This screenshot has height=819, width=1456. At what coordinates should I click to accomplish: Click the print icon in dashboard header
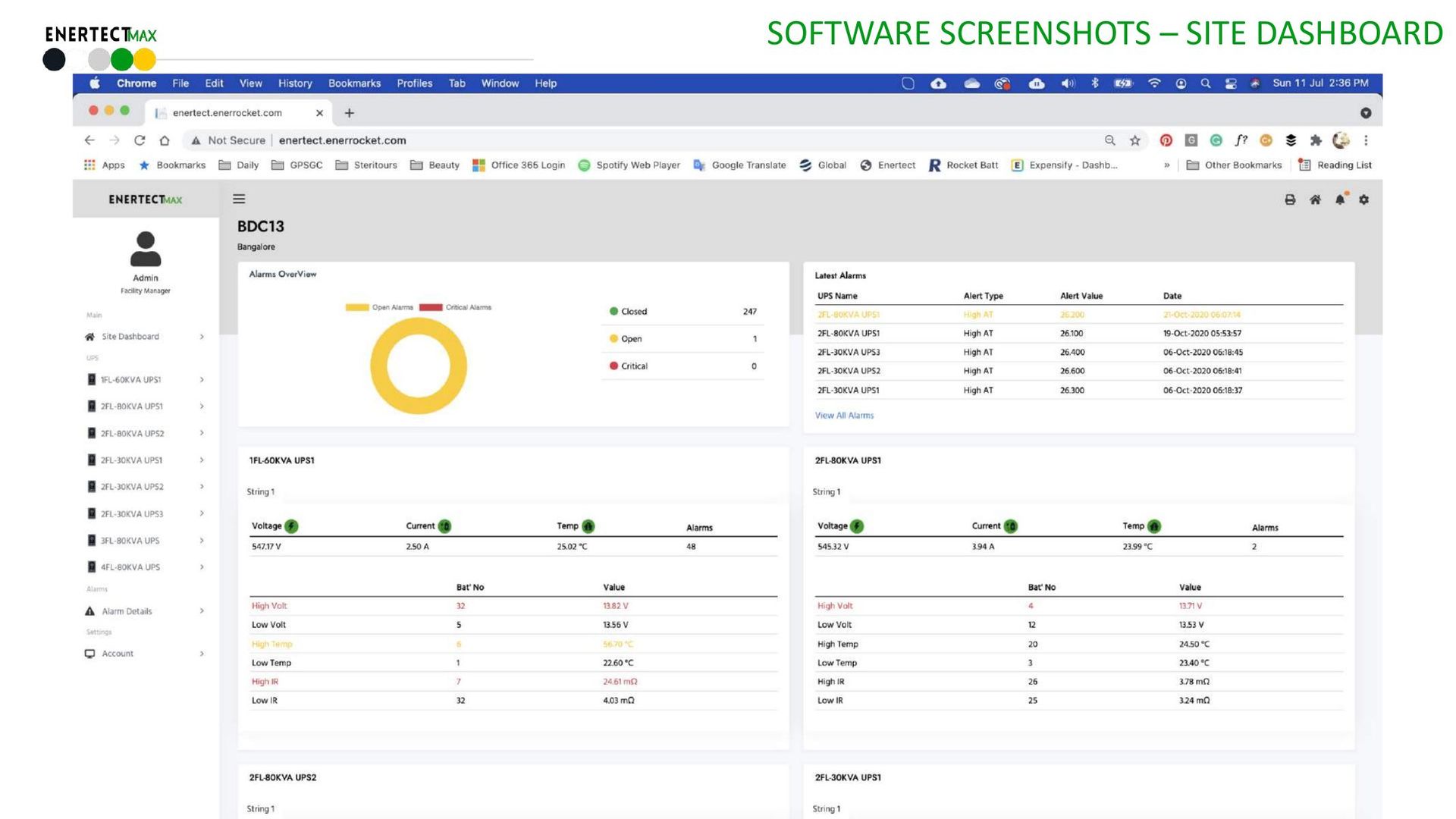(x=1290, y=199)
